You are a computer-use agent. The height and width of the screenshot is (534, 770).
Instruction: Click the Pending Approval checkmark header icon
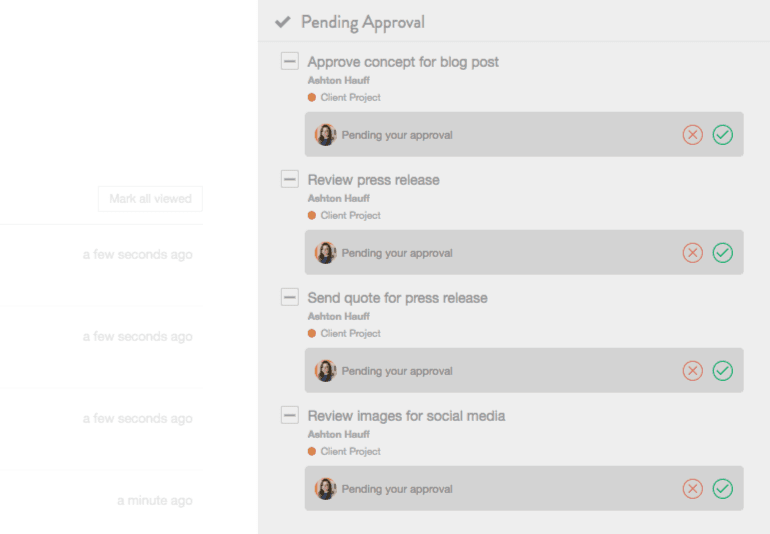283,22
